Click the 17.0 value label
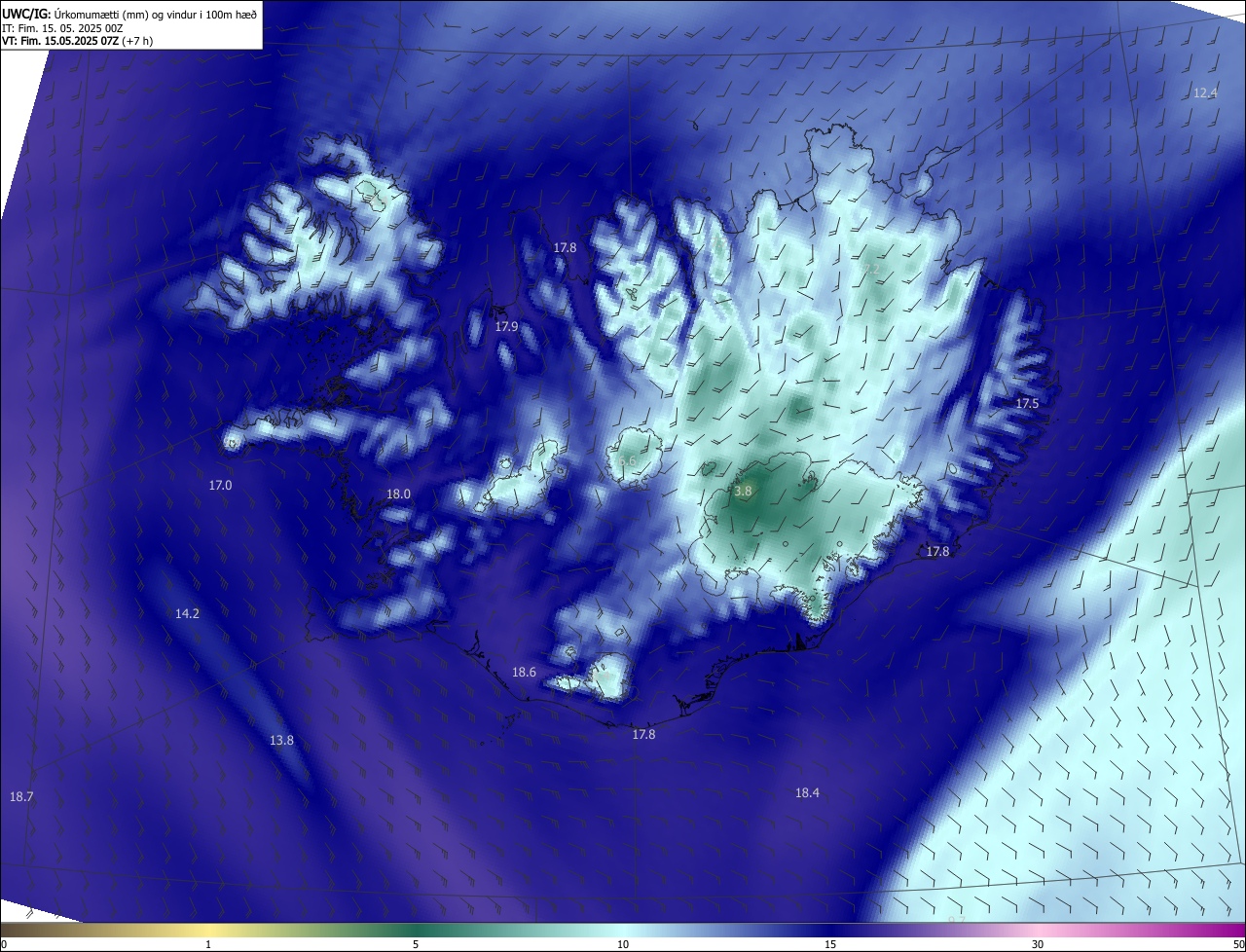The height and width of the screenshot is (952, 1246). (x=221, y=485)
